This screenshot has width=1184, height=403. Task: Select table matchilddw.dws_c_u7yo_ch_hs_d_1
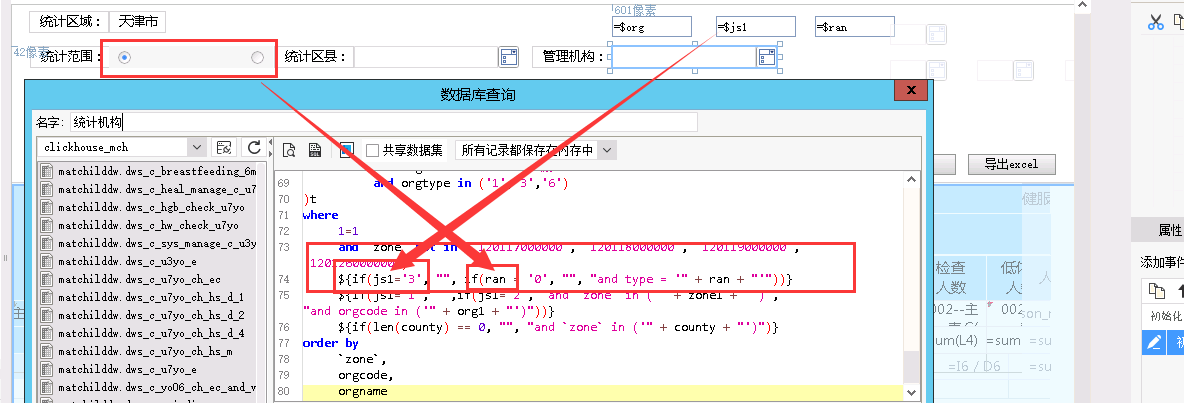(149, 297)
